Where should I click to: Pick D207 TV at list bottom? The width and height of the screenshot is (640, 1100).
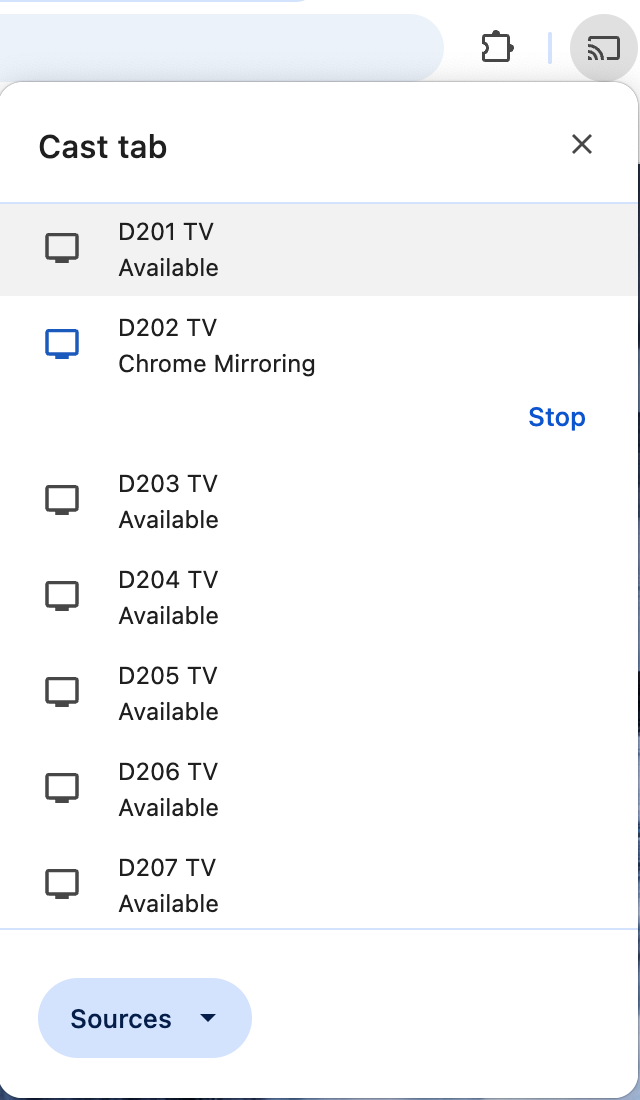(319, 883)
